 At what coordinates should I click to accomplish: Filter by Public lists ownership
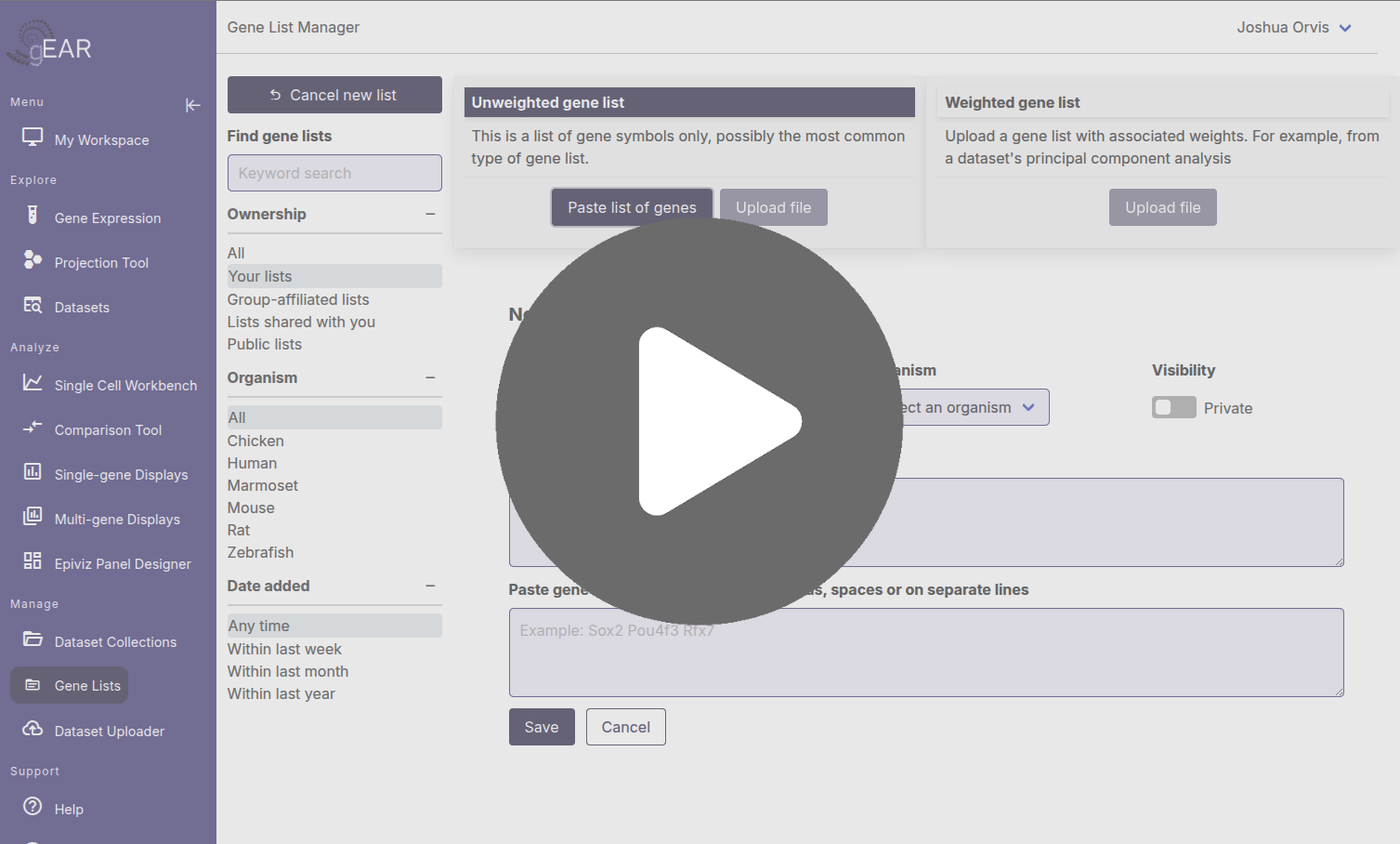pos(265,344)
